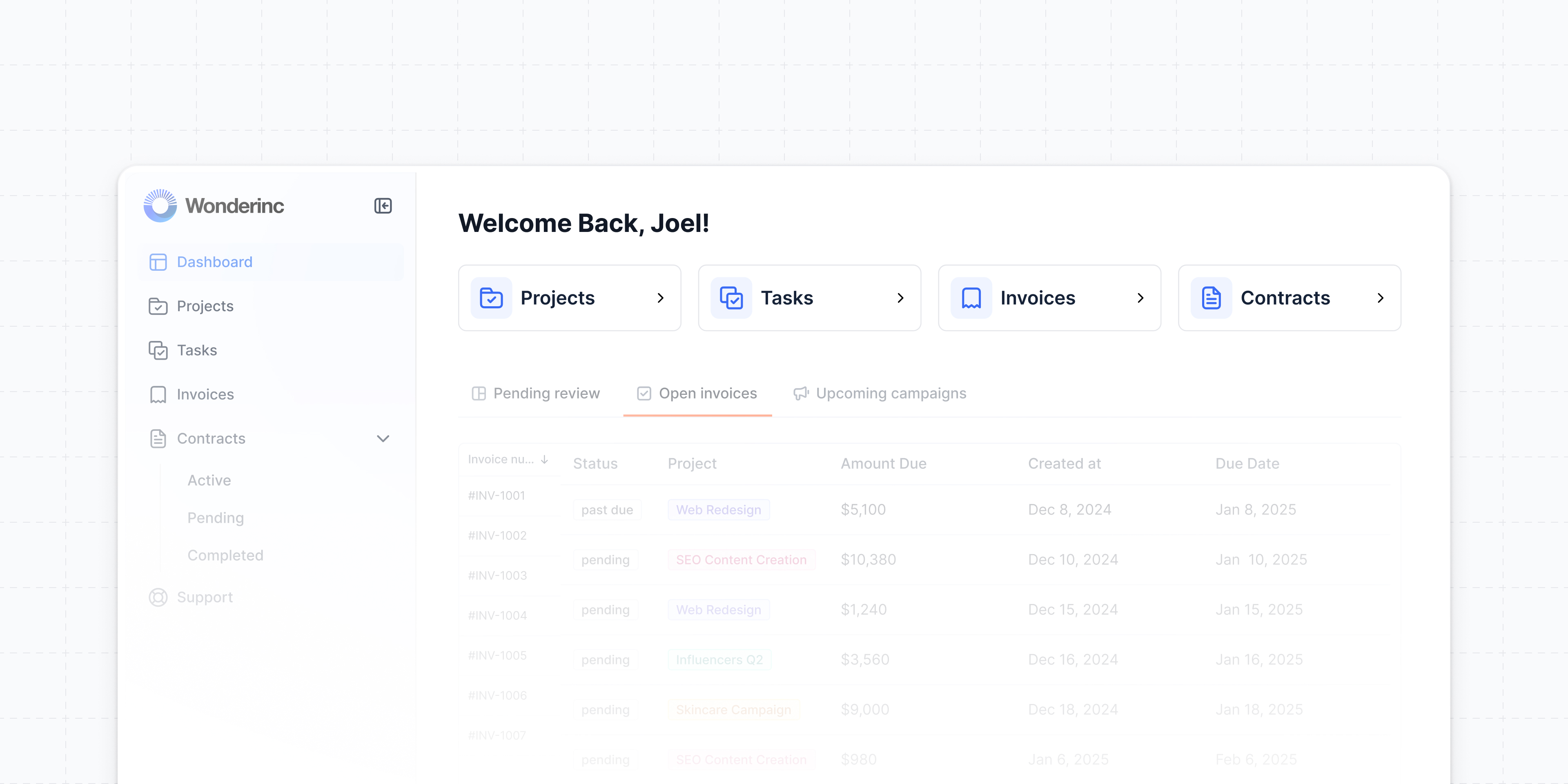
Task: Click the $5,100 amount cell
Action: (x=863, y=510)
